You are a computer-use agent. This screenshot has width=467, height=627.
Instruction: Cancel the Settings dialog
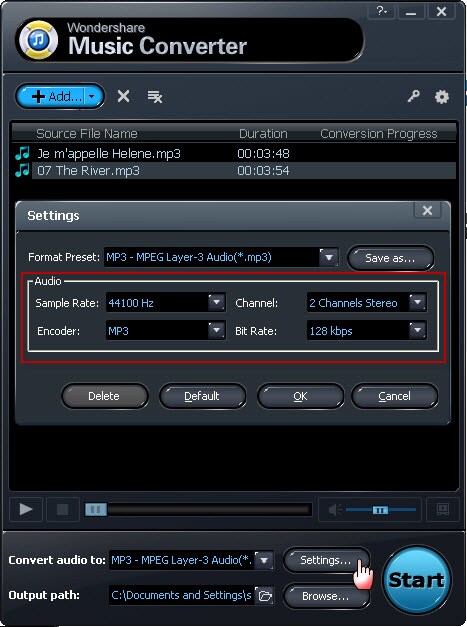[394, 396]
